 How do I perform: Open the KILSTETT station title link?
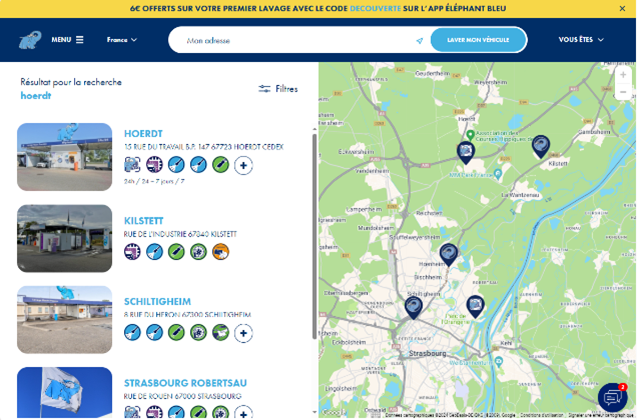point(143,221)
